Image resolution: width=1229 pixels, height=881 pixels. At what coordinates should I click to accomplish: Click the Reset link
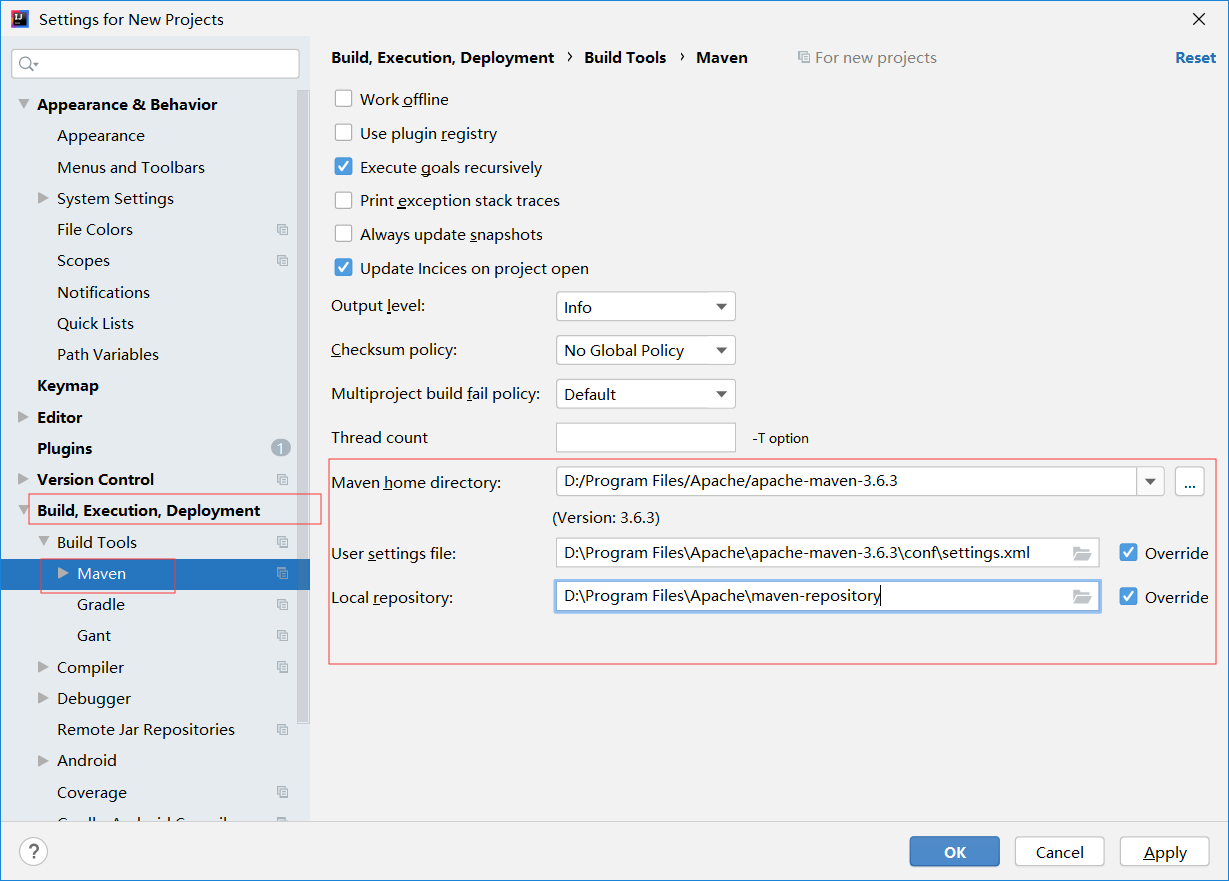1195,58
